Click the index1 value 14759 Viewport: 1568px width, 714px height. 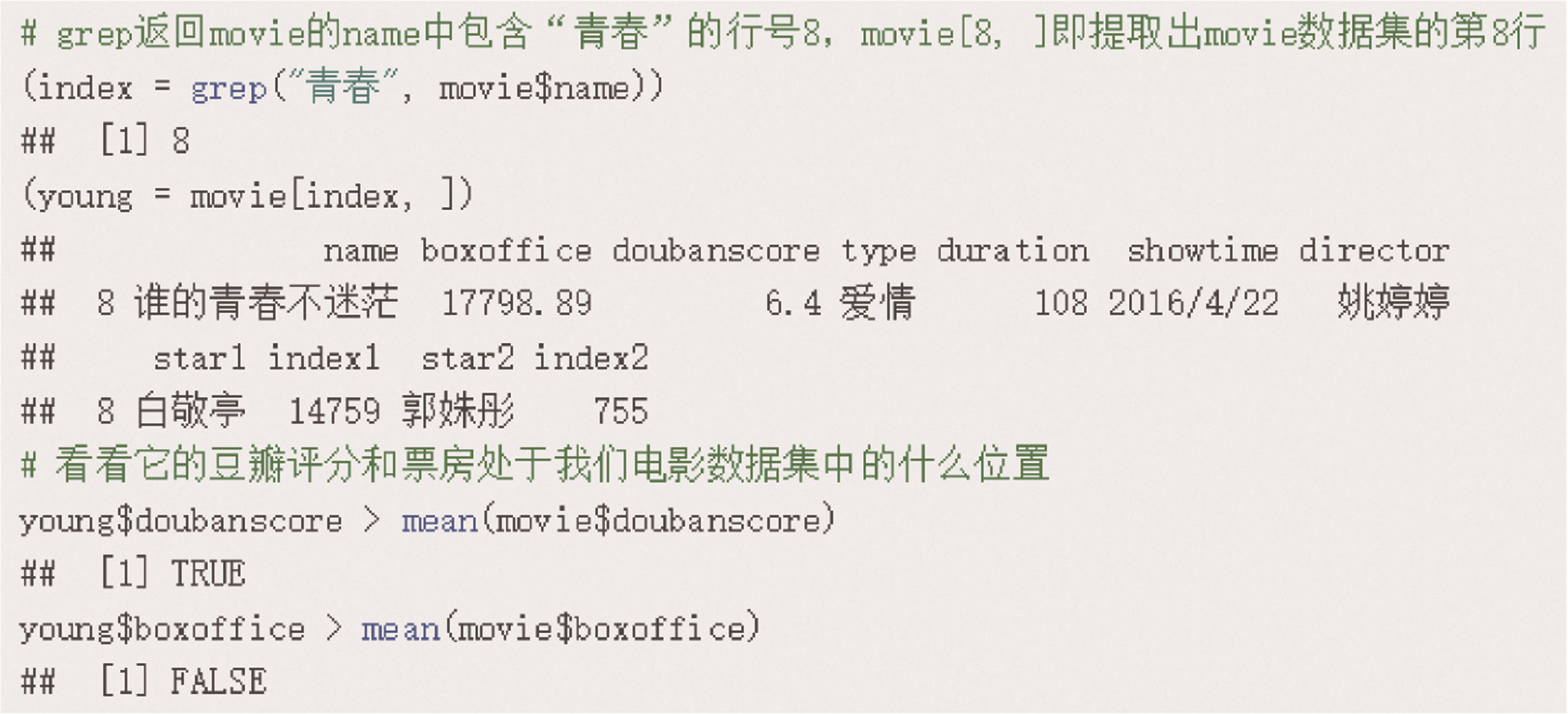coord(334,411)
